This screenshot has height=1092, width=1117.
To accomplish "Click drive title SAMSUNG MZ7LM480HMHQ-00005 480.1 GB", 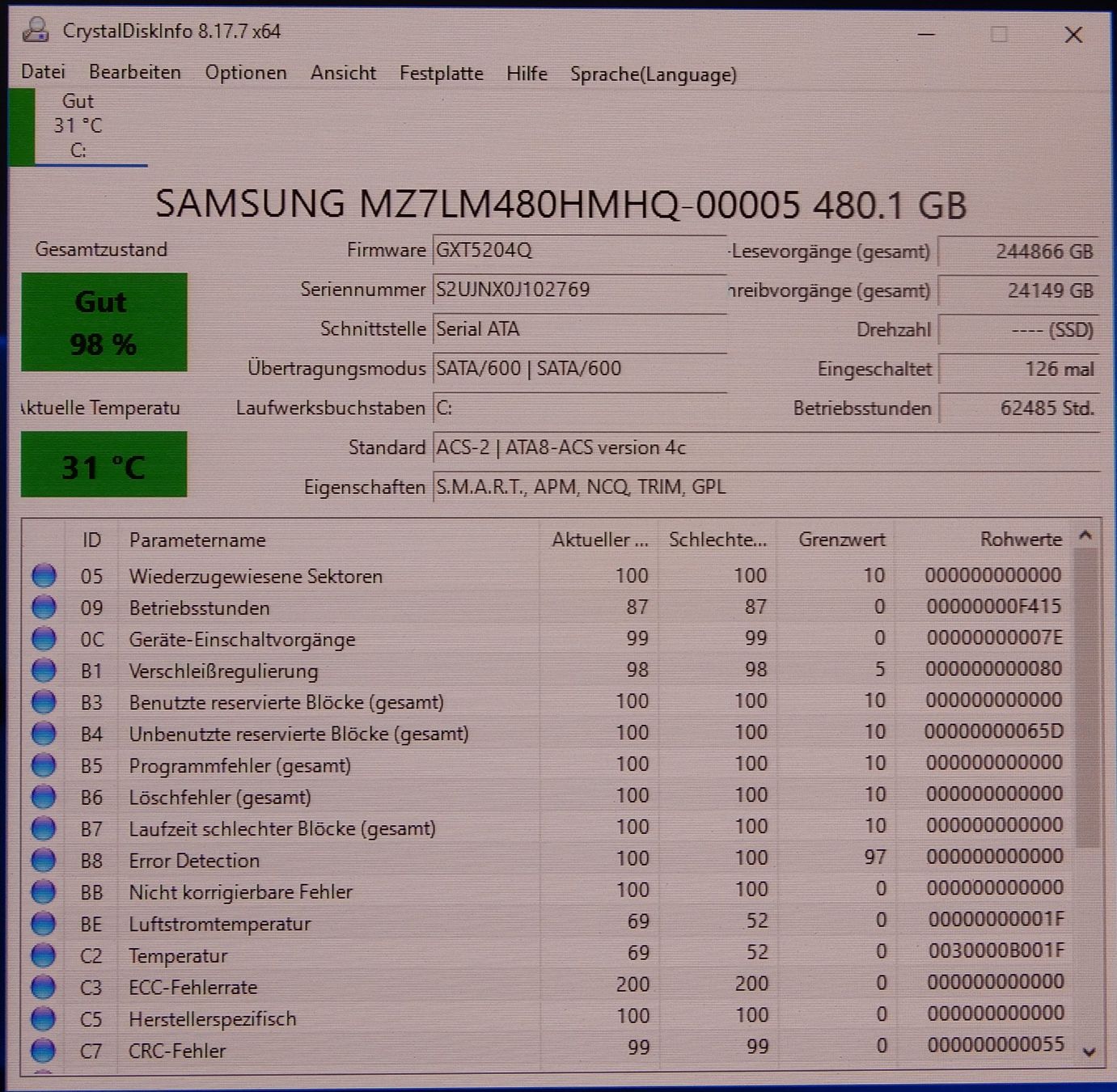I will point(561,205).
